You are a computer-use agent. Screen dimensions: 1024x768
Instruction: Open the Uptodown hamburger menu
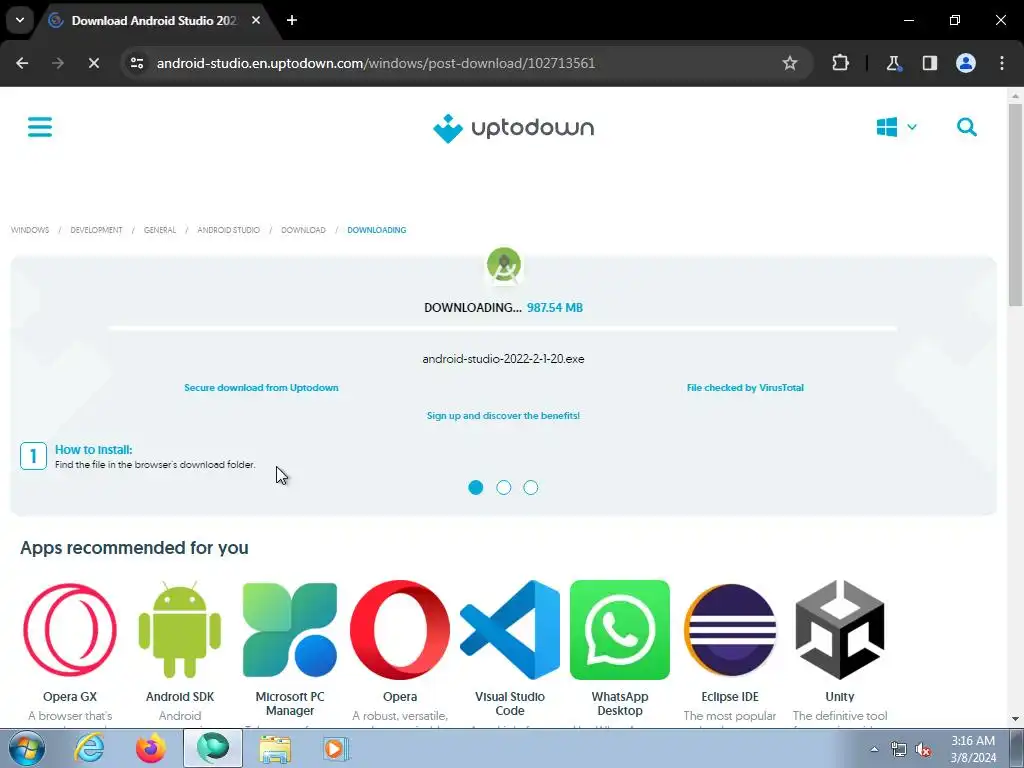click(40, 127)
